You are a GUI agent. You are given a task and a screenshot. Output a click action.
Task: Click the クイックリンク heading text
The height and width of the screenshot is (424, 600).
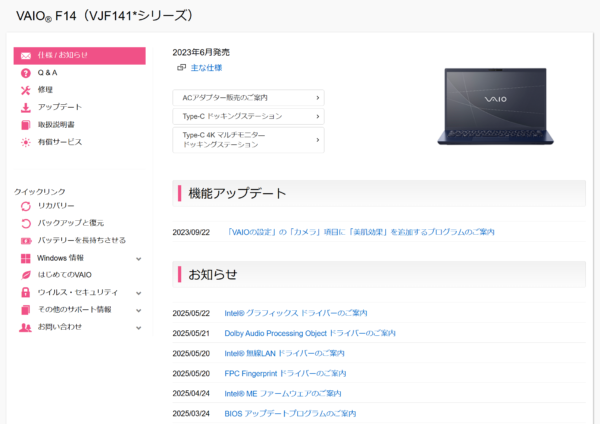40,192
